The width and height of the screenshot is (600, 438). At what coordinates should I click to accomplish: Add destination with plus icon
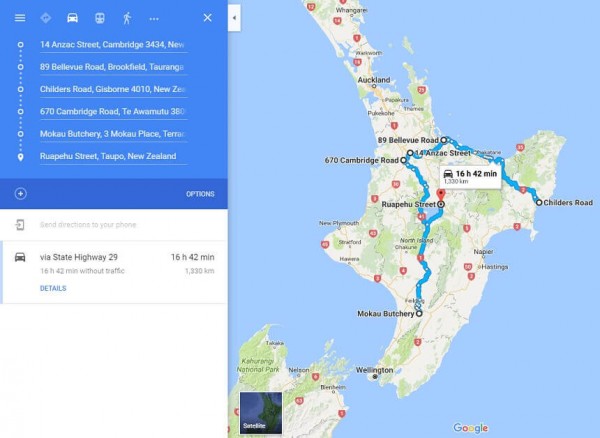click(x=20, y=194)
